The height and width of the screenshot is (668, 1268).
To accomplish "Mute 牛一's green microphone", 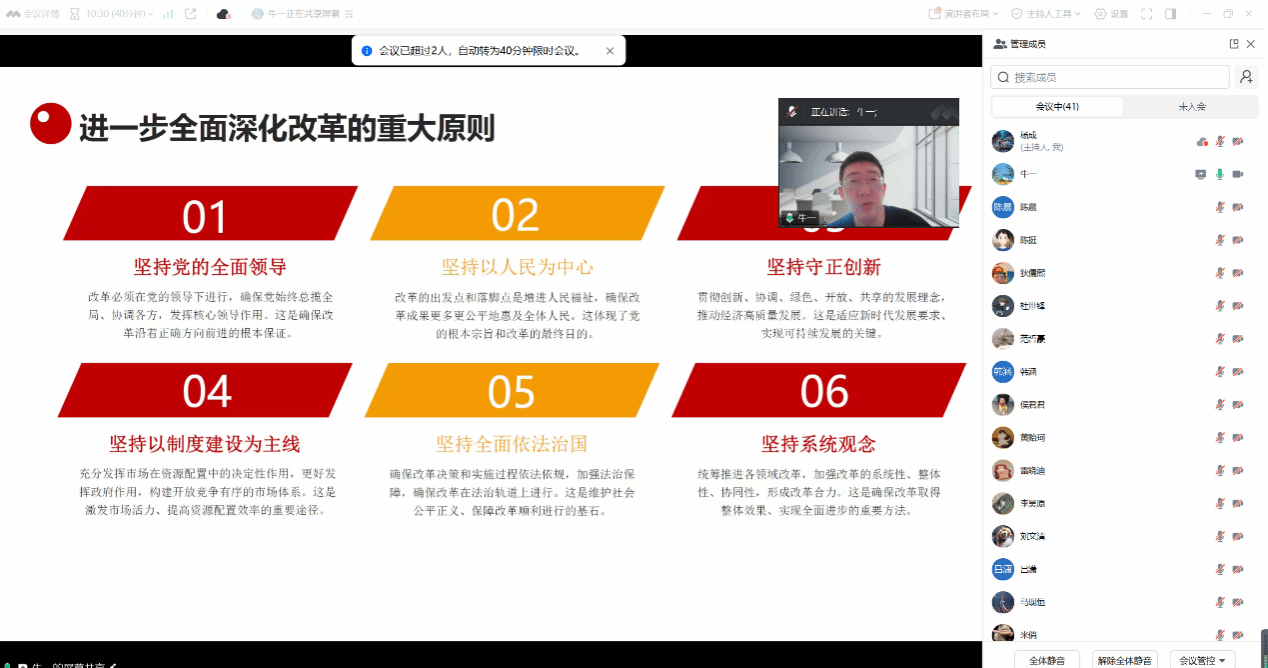I will point(1219,174).
